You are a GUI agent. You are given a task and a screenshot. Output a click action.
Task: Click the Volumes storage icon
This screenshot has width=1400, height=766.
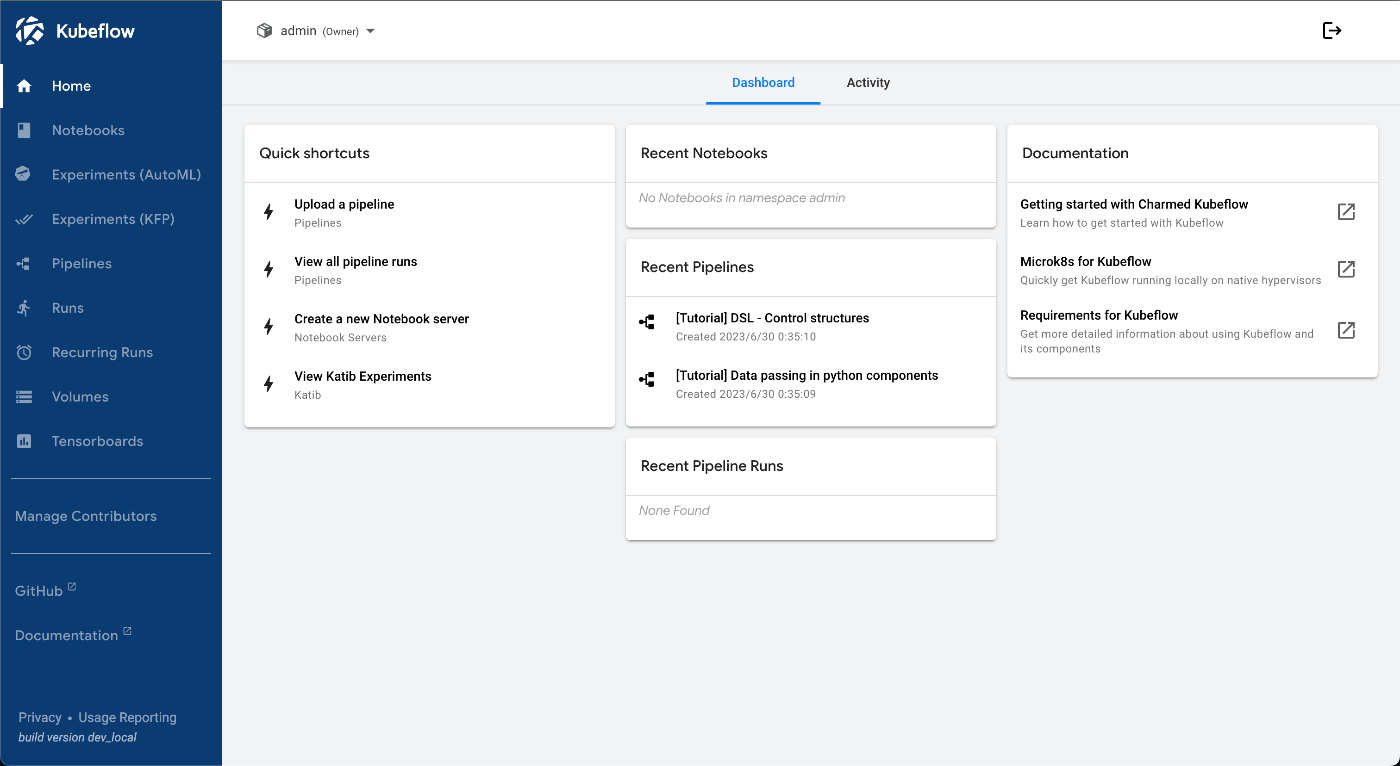point(24,397)
